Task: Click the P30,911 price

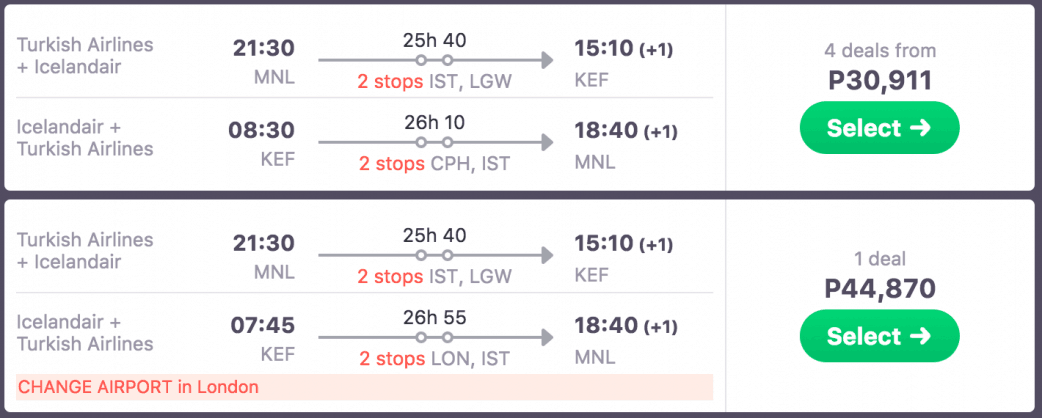Action: pos(879,80)
